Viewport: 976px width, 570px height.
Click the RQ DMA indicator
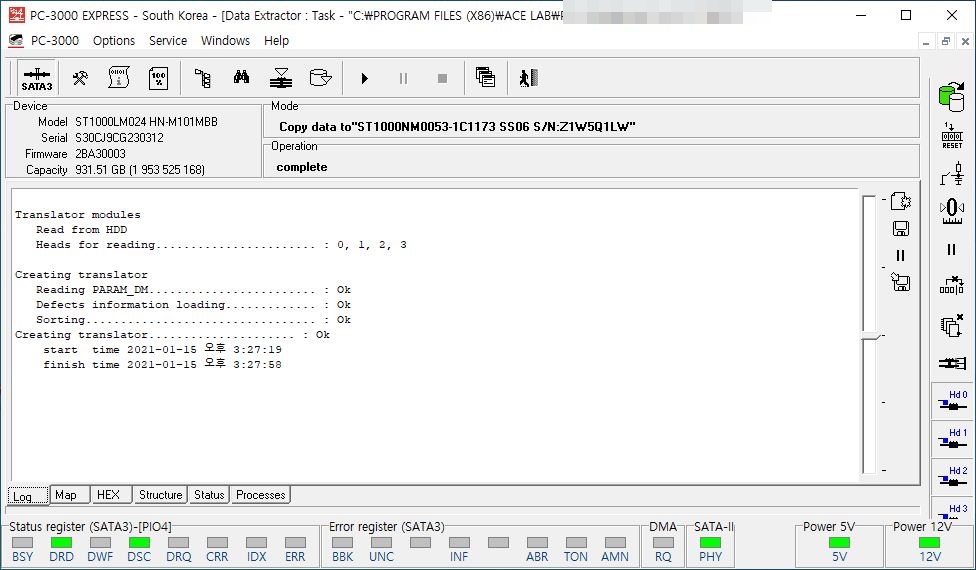coord(663,543)
